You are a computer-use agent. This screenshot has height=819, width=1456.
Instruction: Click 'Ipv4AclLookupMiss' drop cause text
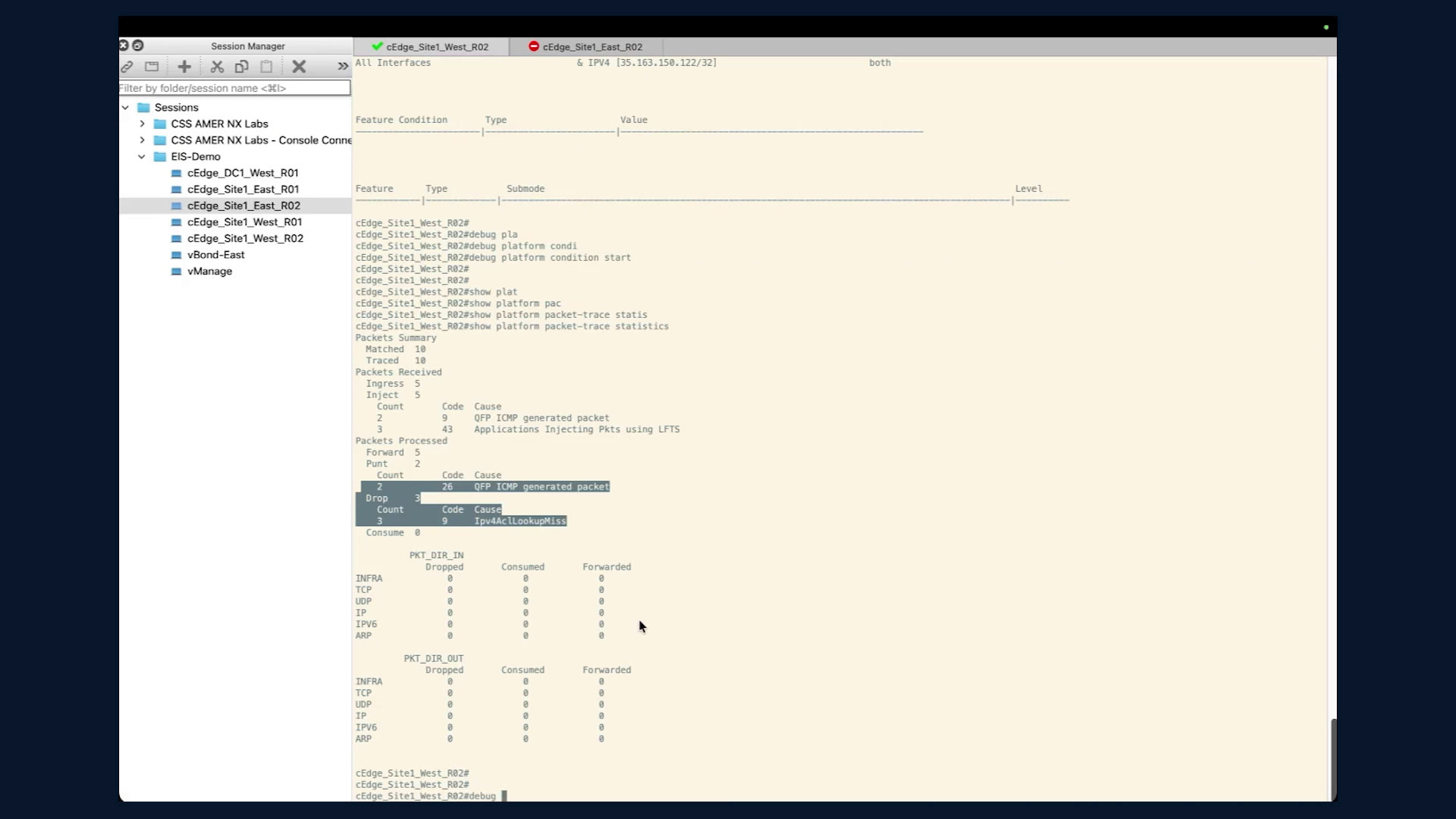520,521
